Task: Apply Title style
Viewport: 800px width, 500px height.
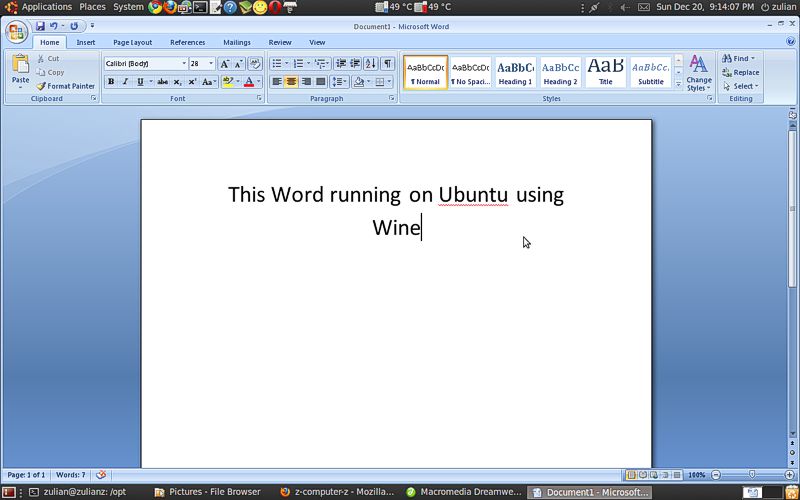Action: click(605, 72)
